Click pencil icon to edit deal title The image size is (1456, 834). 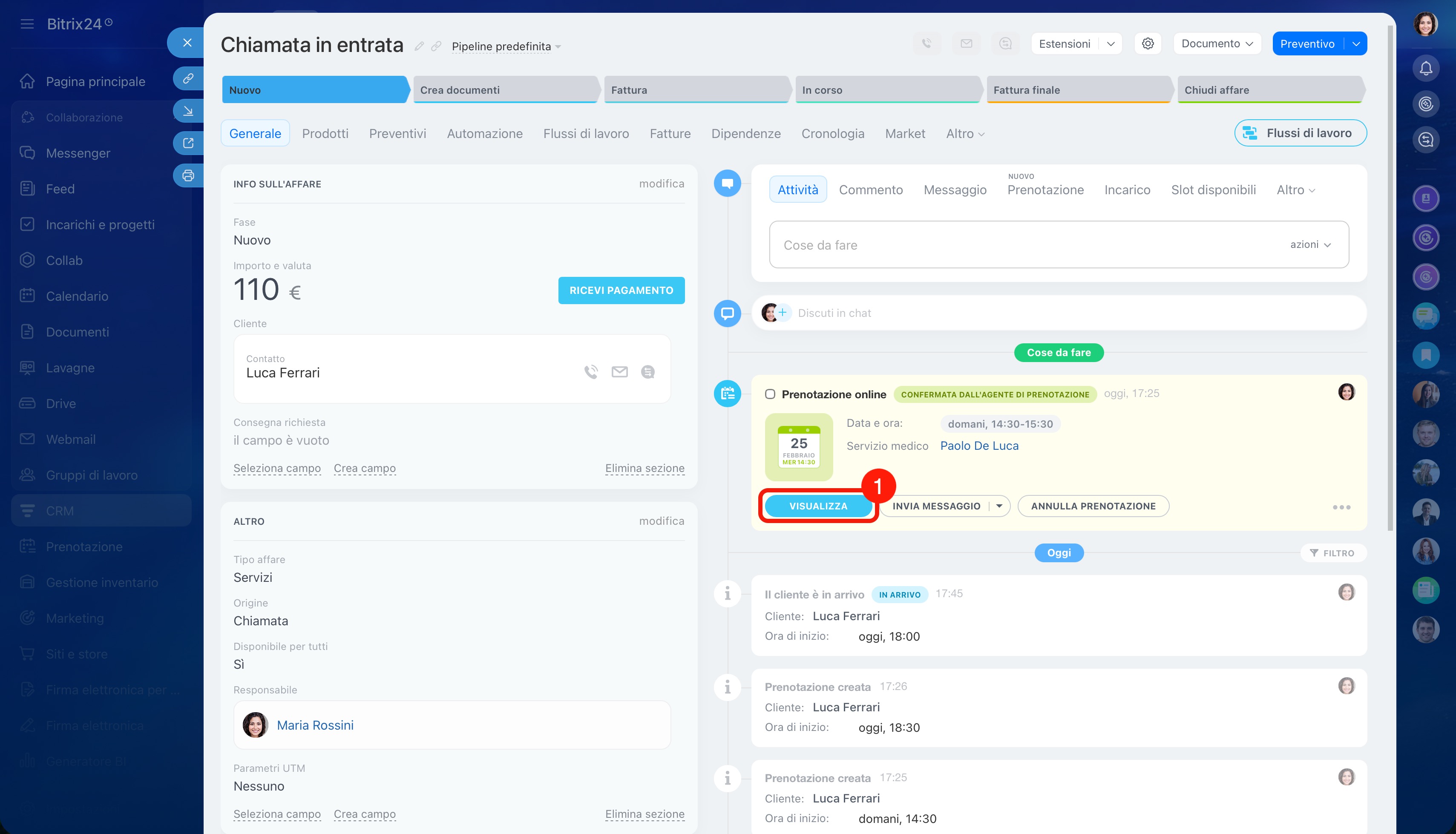[x=419, y=46]
